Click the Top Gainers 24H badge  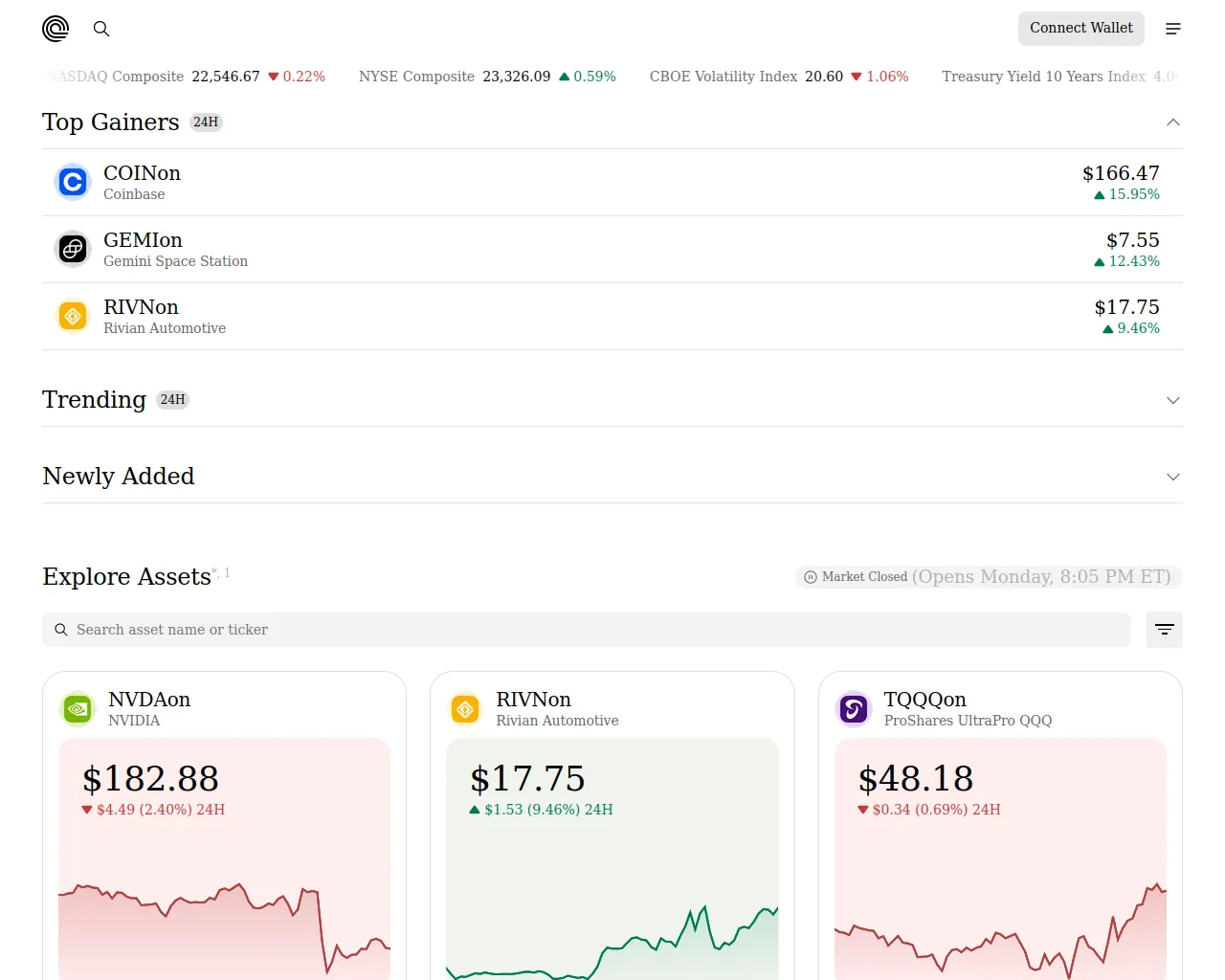[x=206, y=122]
